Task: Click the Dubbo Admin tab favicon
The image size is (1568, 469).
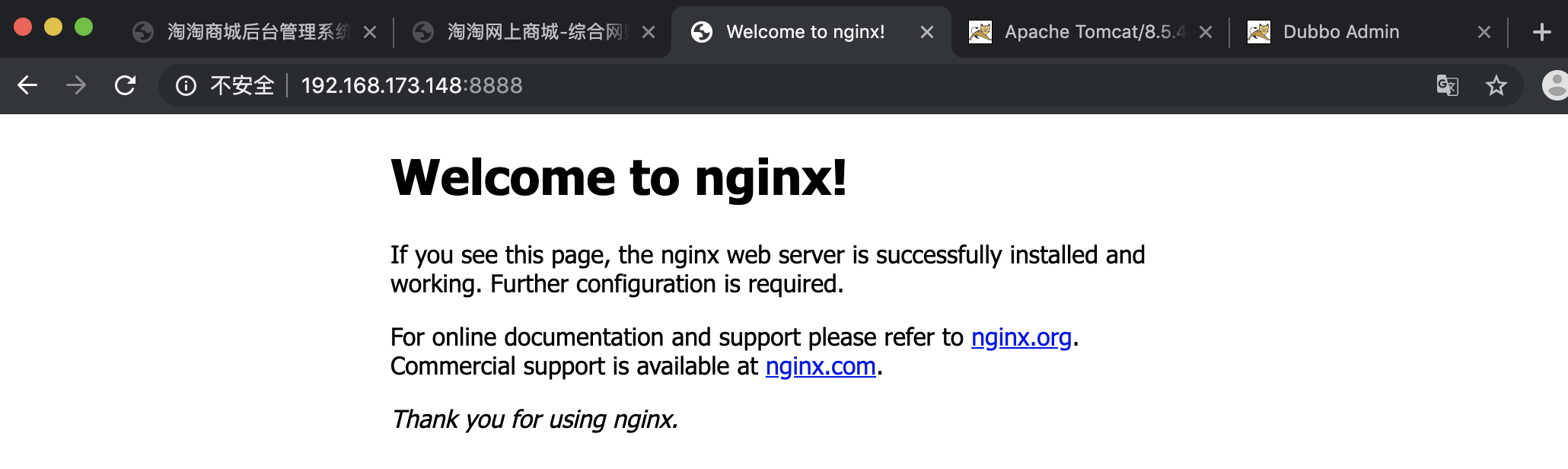Action: [x=1259, y=32]
